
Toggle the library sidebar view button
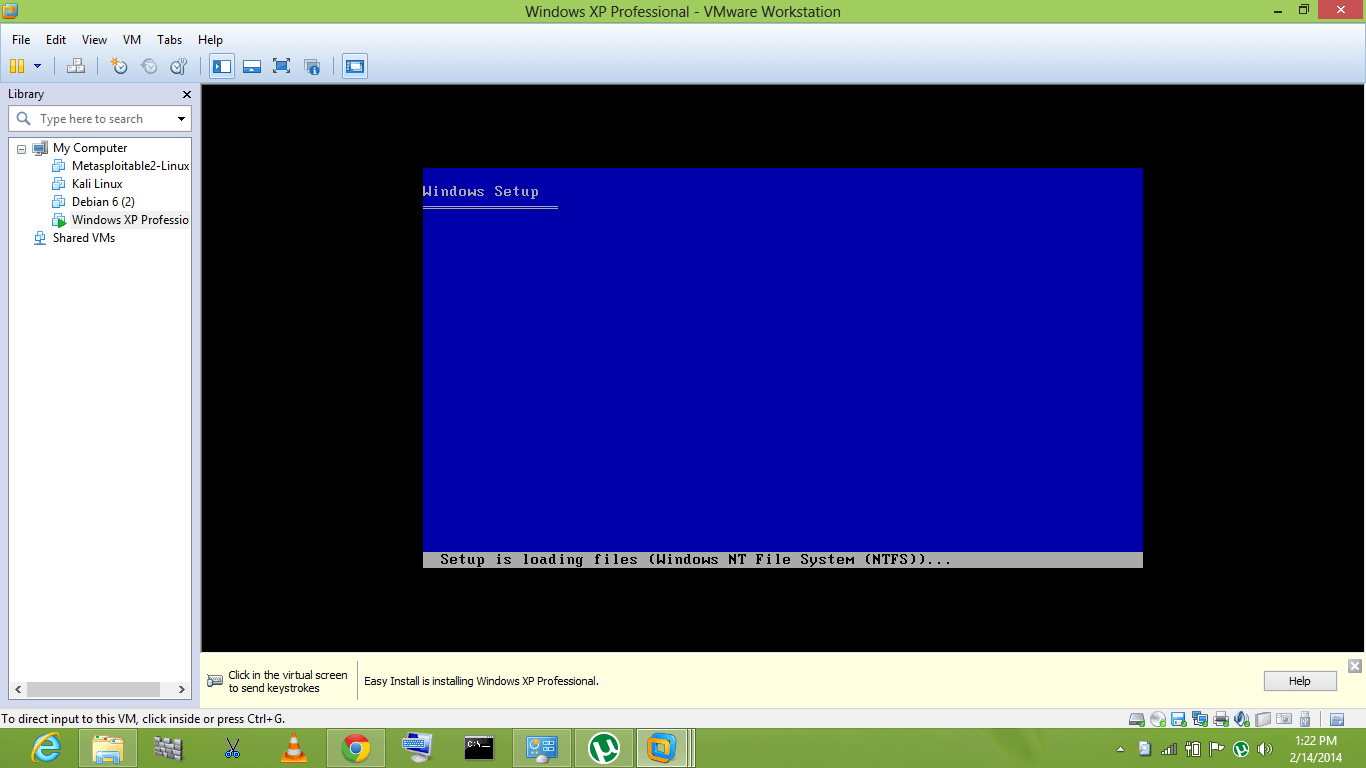222,66
